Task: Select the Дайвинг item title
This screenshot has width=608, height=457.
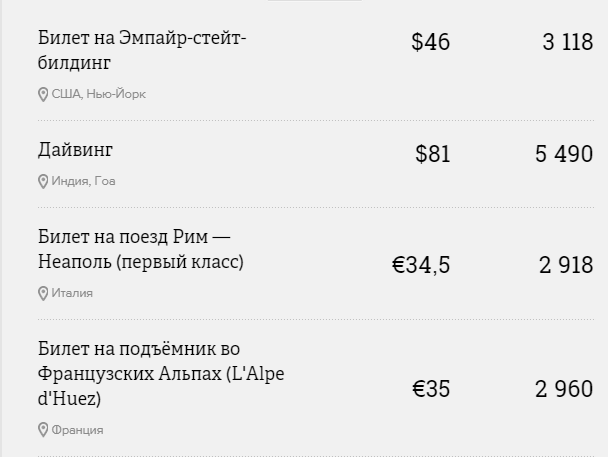Action: pos(75,150)
